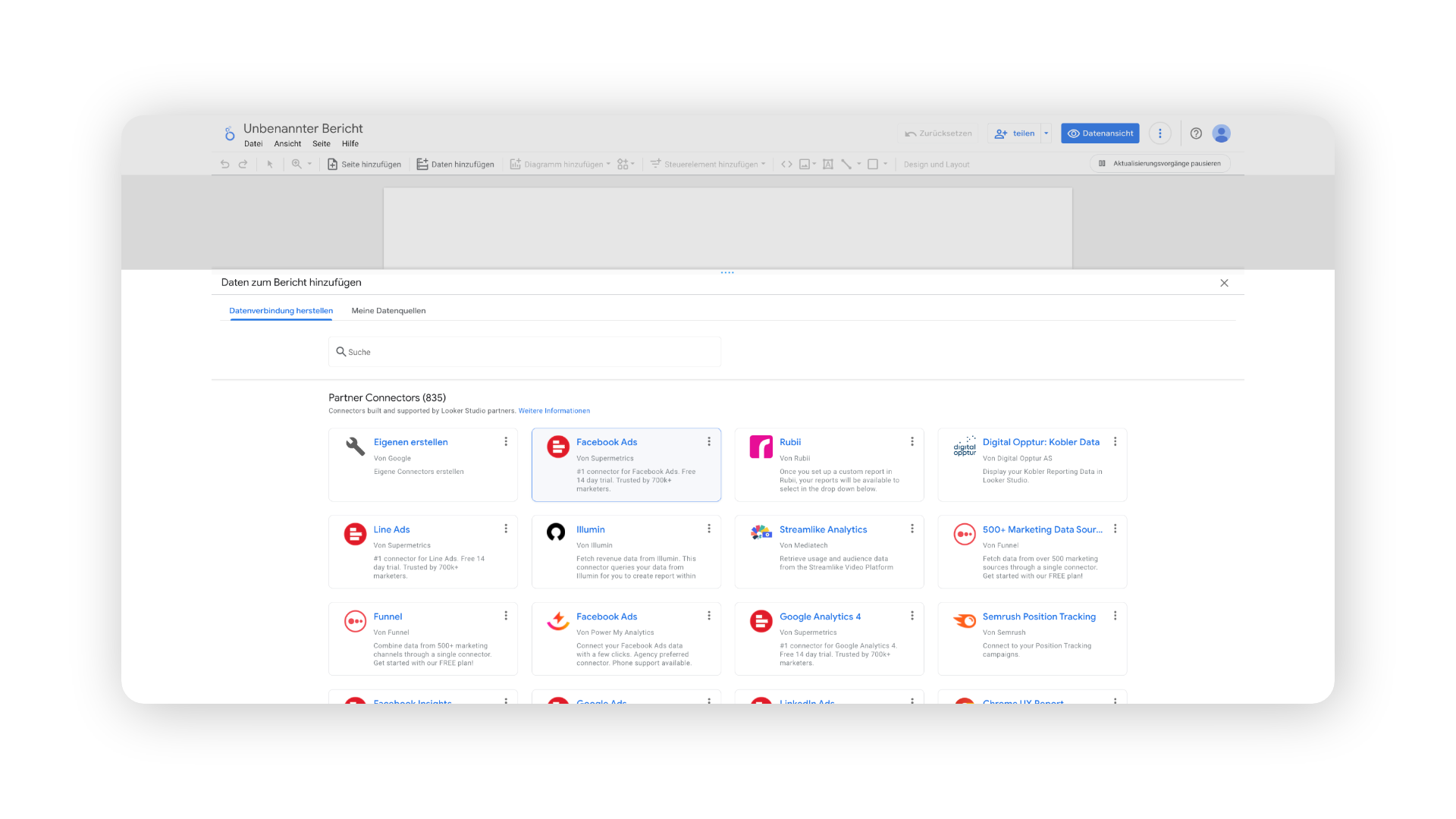Close the add data panel
This screenshot has width=1456, height=819.
click(1224, 283)
